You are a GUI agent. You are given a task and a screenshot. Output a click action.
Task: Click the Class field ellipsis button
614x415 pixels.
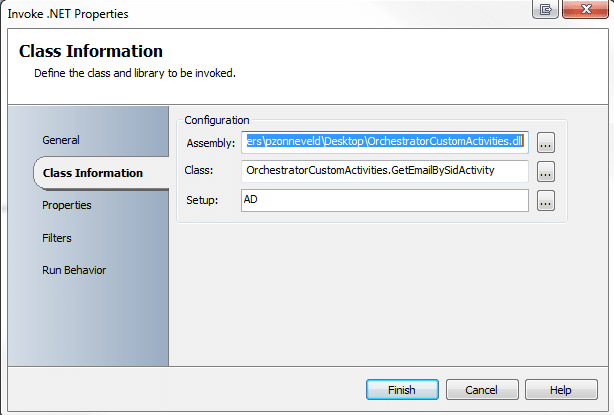point(545,172)
